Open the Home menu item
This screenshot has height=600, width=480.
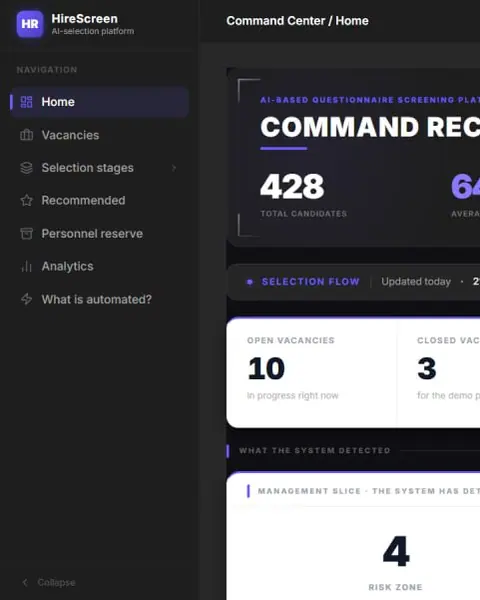100,102
